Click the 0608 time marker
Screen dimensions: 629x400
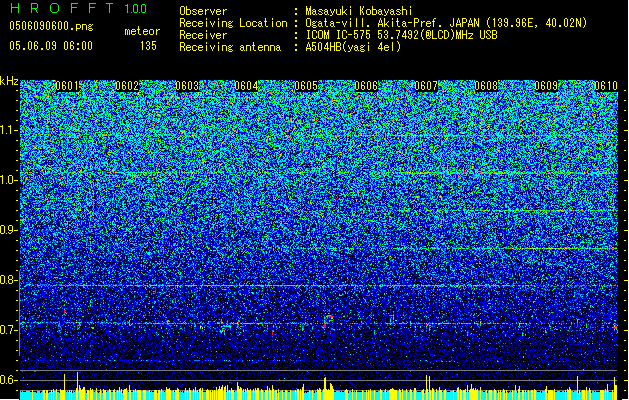pyautogui.click(x=486, y=86)
